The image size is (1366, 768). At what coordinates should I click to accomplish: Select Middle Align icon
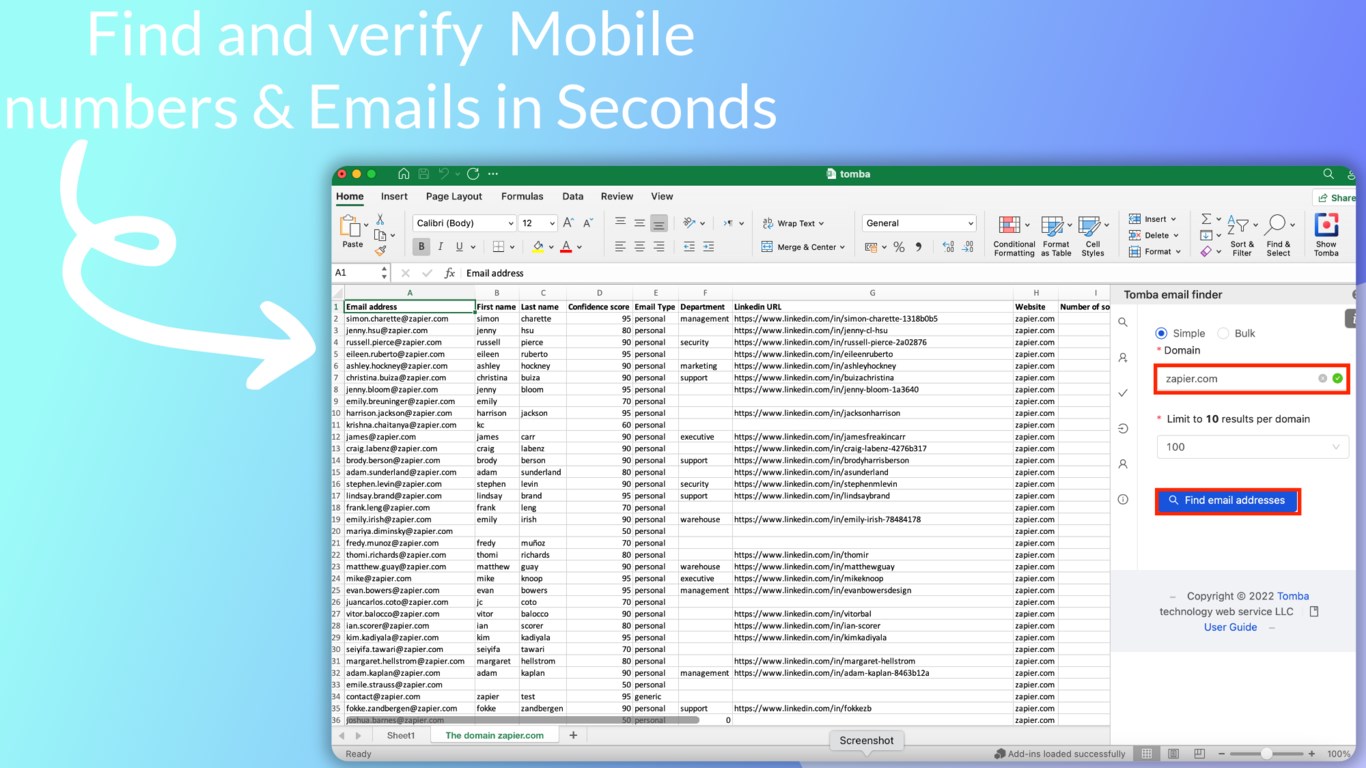click(639, 223)
